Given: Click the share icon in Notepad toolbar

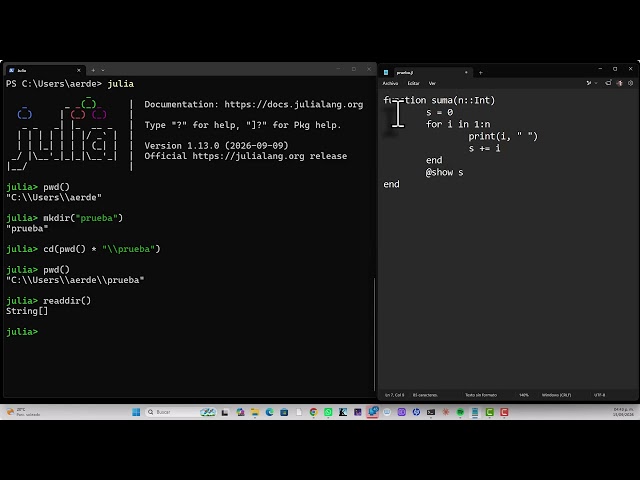Looking at the screenshot, I should point(608,83).
